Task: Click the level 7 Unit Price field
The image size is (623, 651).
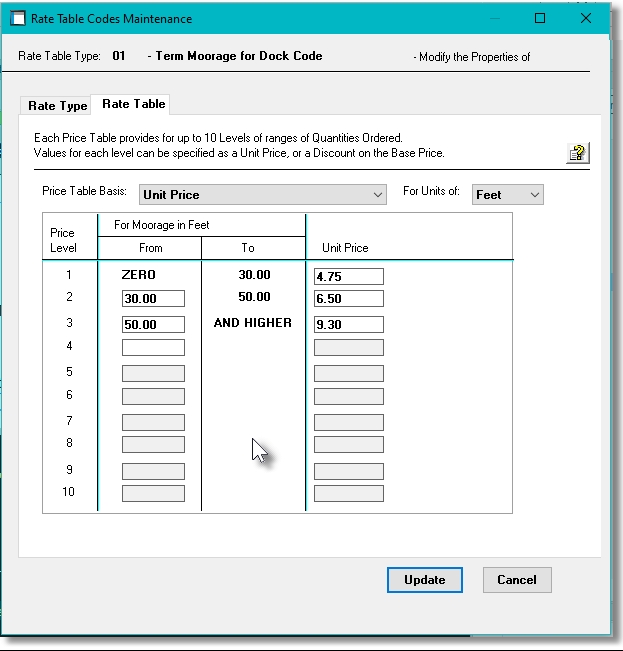Action: pos(349,422)
